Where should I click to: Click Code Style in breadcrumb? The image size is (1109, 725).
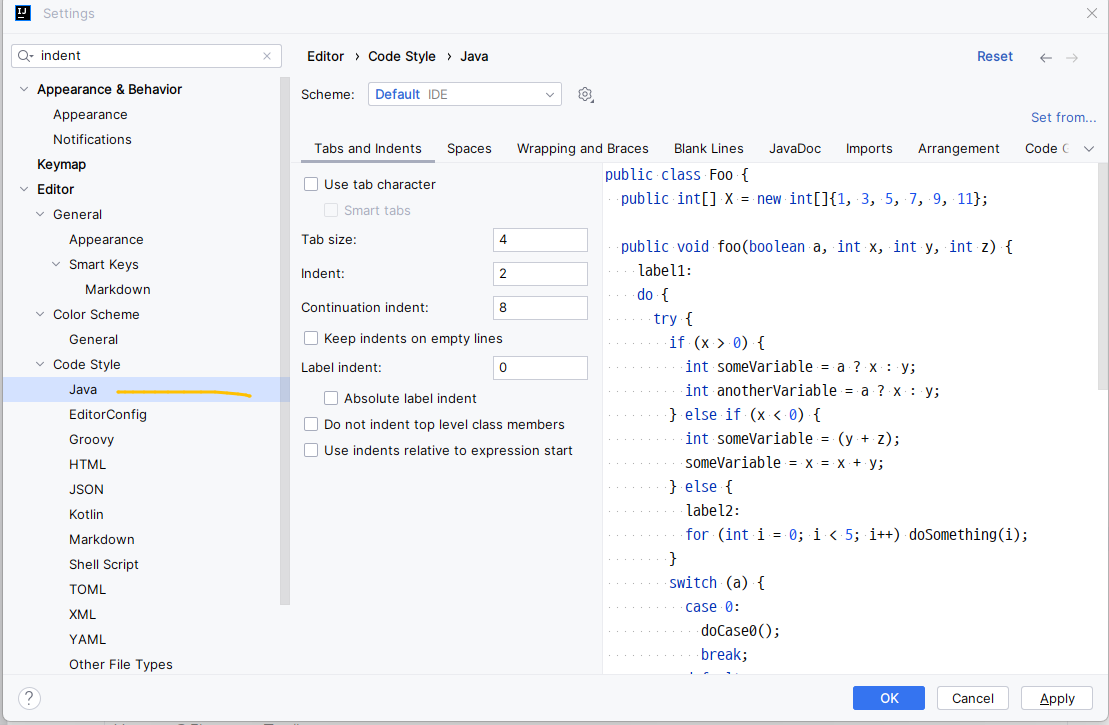[402, 57]
